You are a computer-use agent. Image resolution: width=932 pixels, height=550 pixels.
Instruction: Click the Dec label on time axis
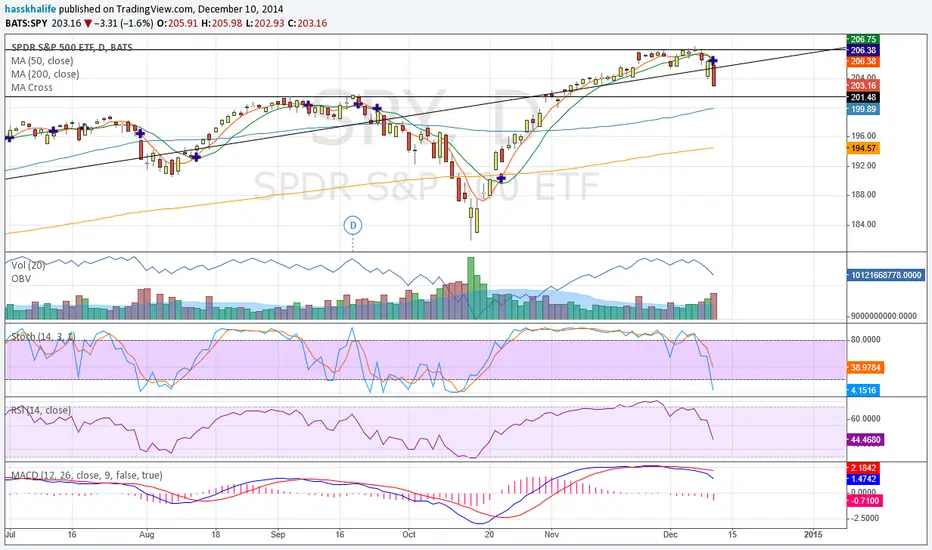click(670, 534)
